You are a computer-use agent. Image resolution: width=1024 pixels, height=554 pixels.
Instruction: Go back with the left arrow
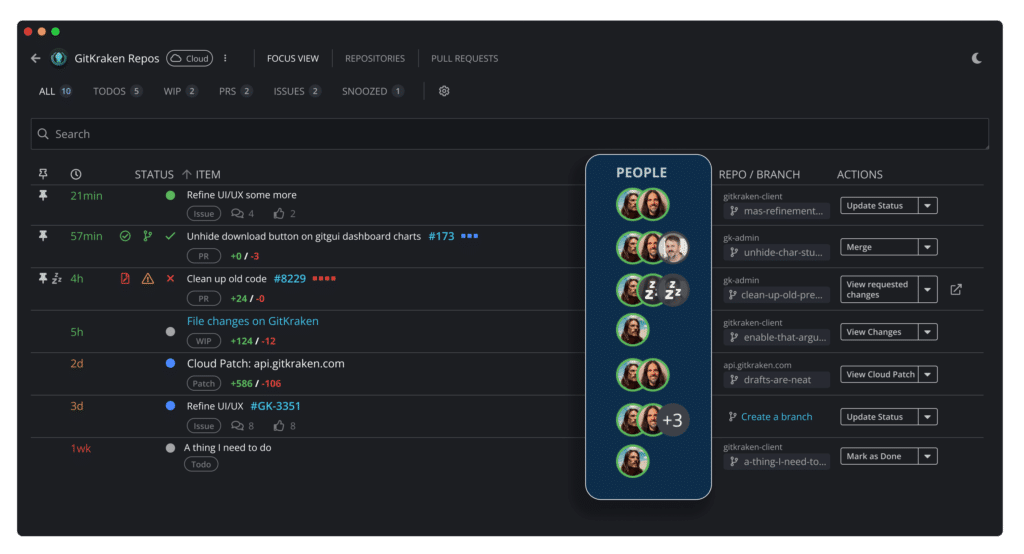click(x=35, y=58)
